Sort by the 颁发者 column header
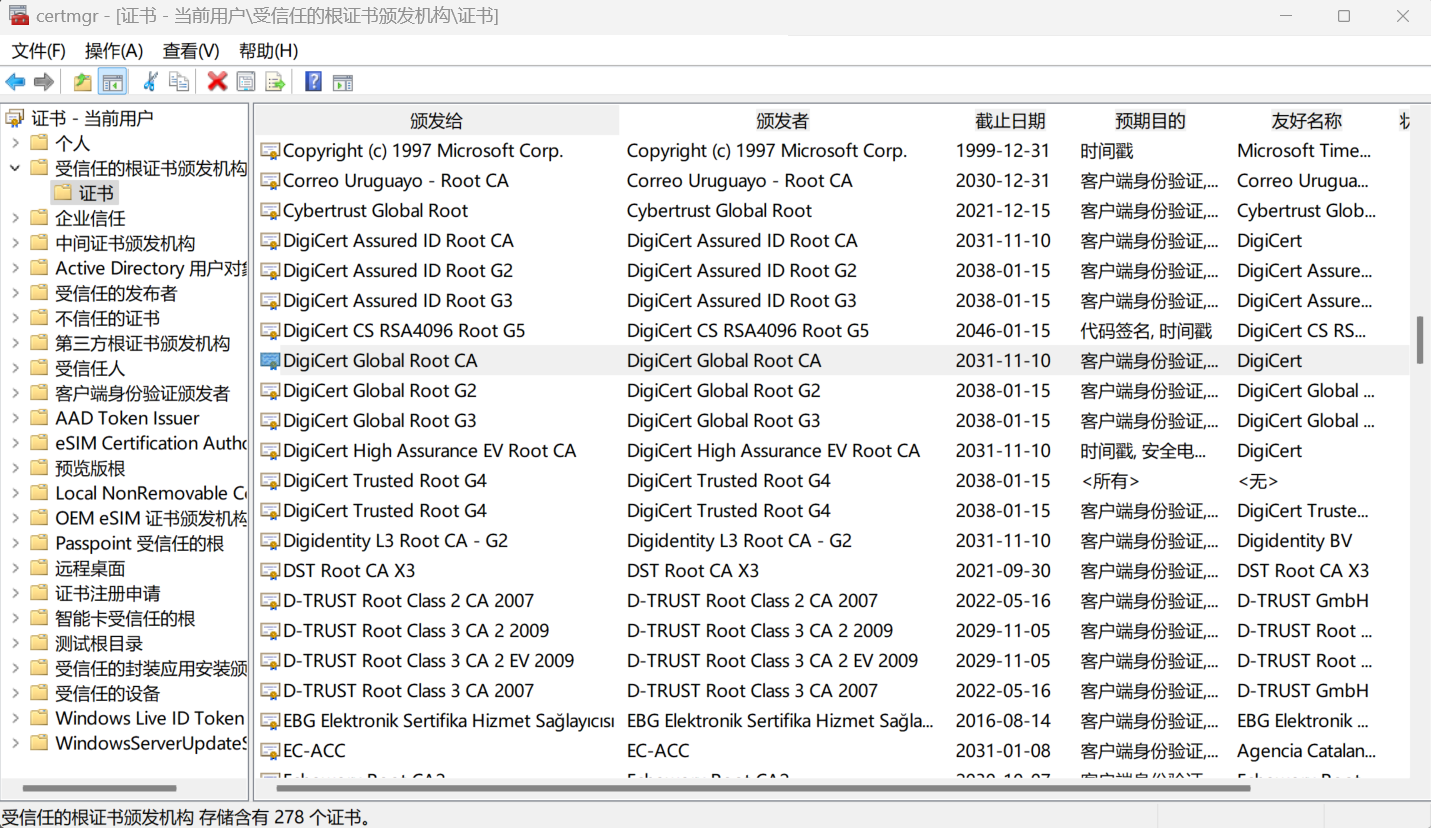 [x=782, y=121]
